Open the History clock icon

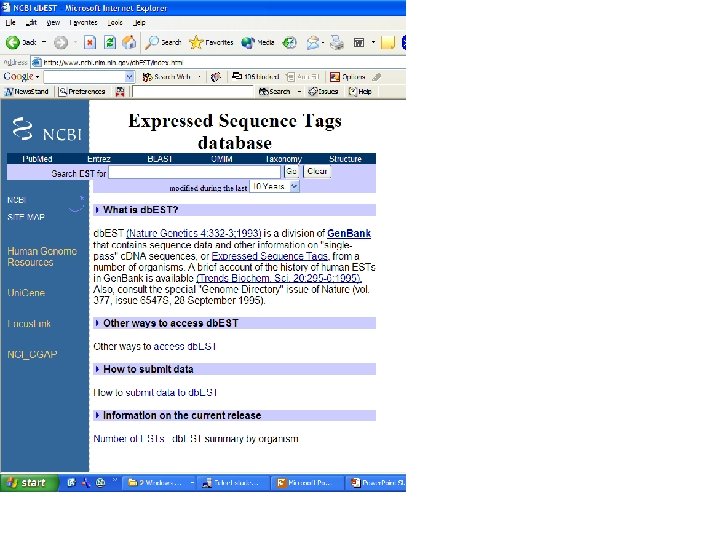(289, 43)
